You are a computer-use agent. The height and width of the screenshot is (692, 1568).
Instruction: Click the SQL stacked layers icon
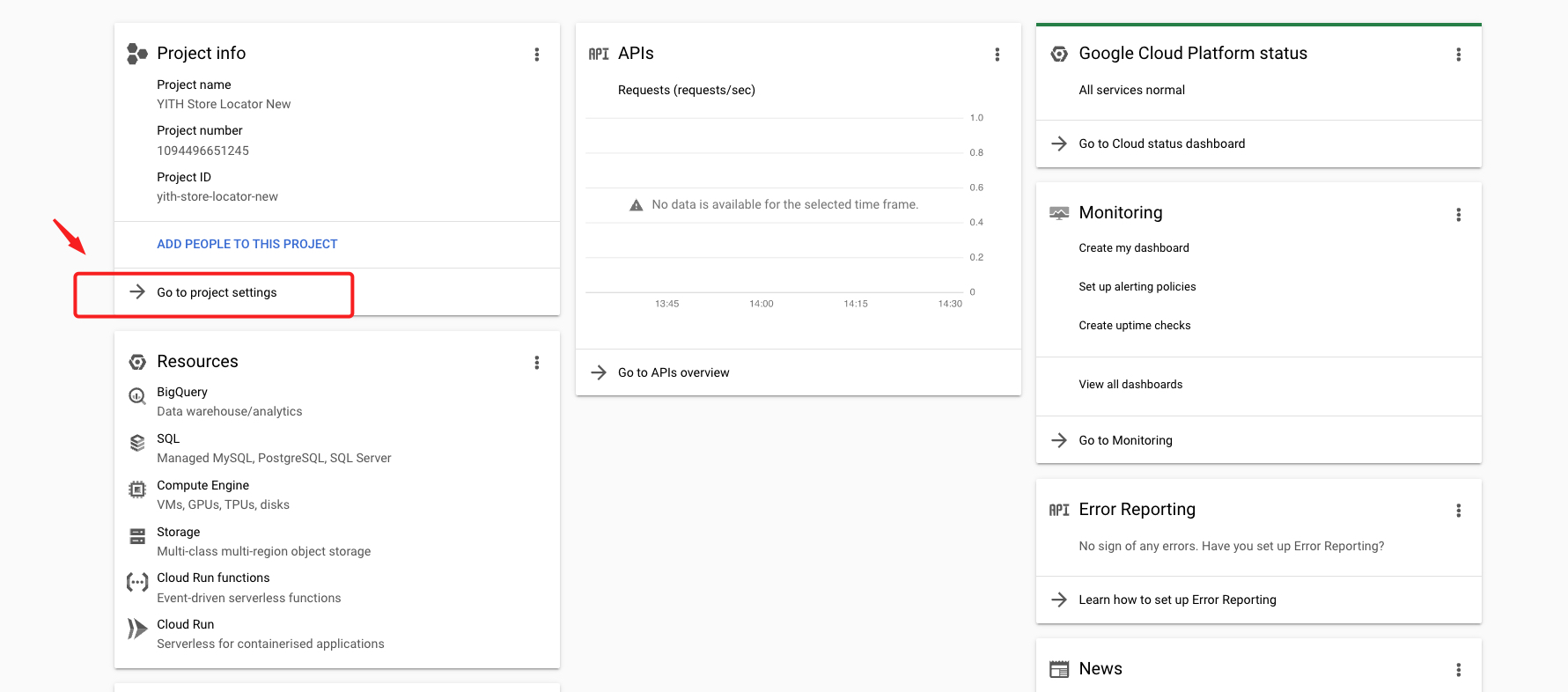[x=137, y=443]
